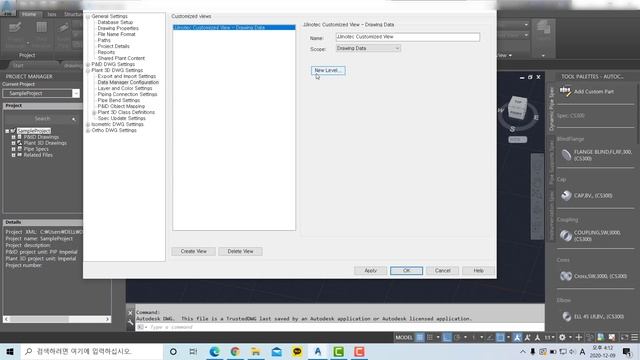
Task: Expand the Related Files tree node
Action: (x=13, y=155)
